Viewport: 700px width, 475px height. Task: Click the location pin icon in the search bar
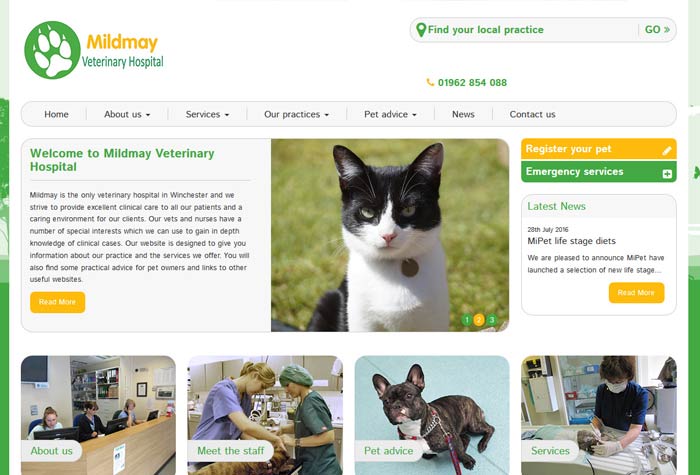pyautogui.click(x=421, y=30)
